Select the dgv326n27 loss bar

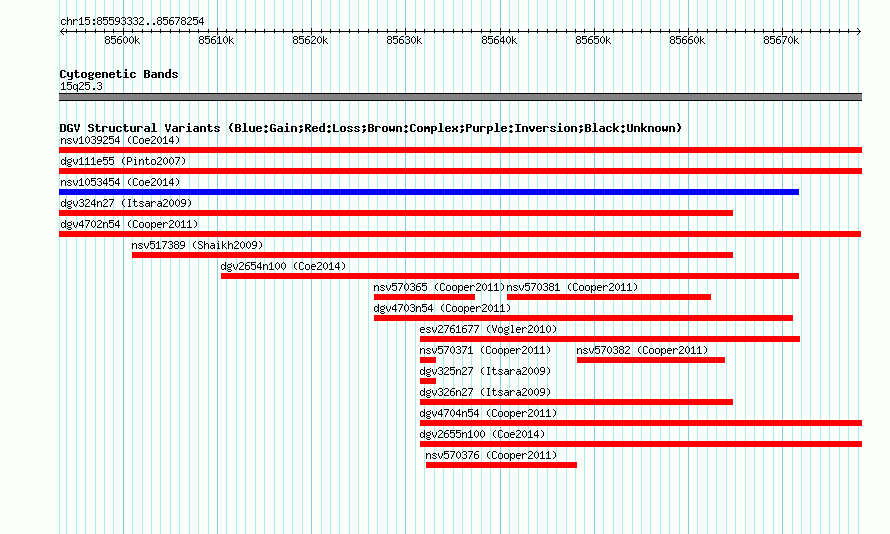577,402
